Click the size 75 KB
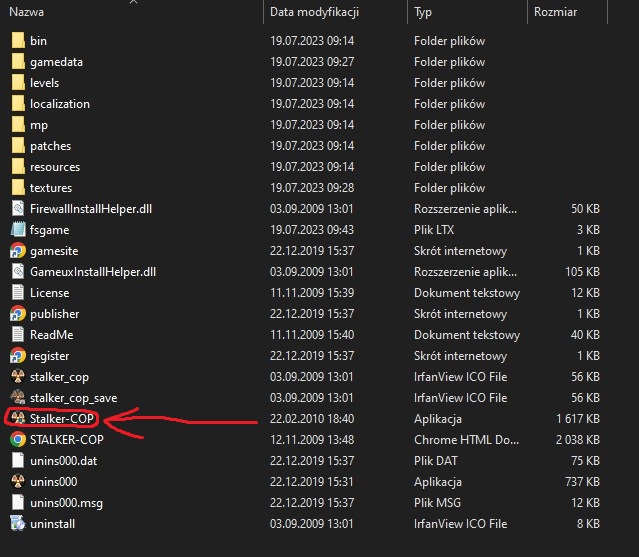 [x=585, y=460]
